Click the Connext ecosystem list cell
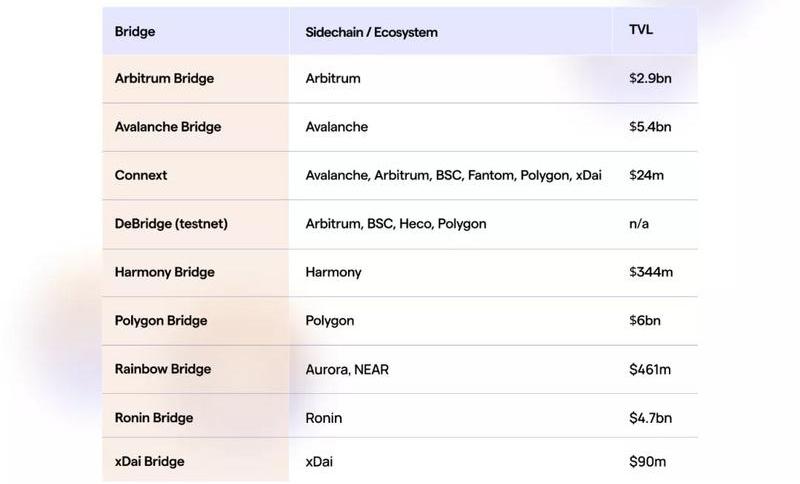Image resolution: width=800 pixels, height=484 pixels. (x=453, y=175)
